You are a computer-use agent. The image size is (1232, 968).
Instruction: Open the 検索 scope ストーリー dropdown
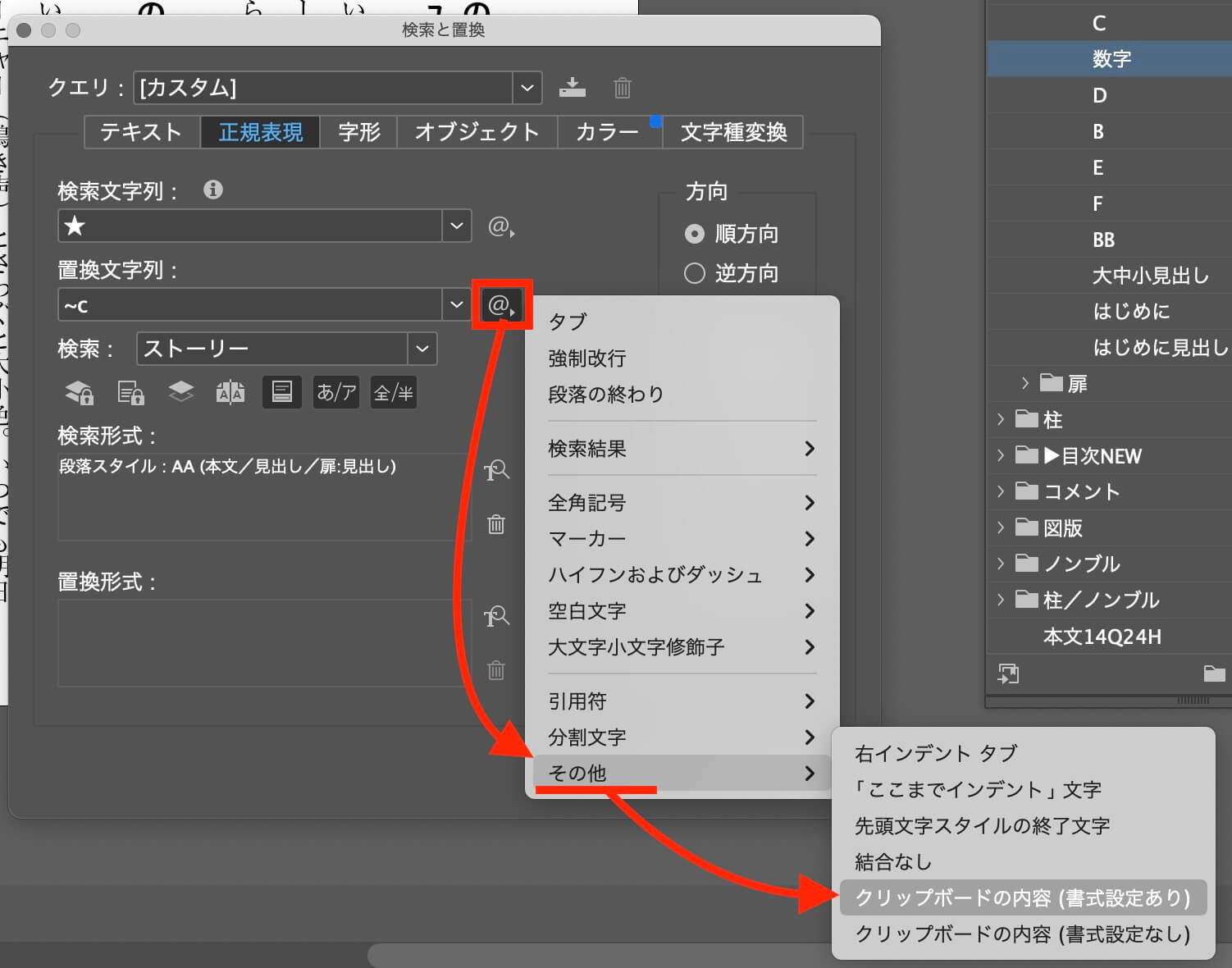tap(422, 349)
